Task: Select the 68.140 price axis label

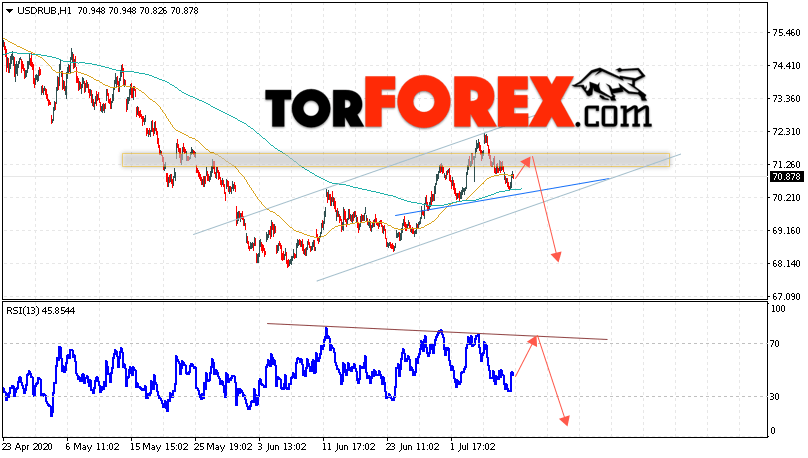Action: [x=786, y=264]
